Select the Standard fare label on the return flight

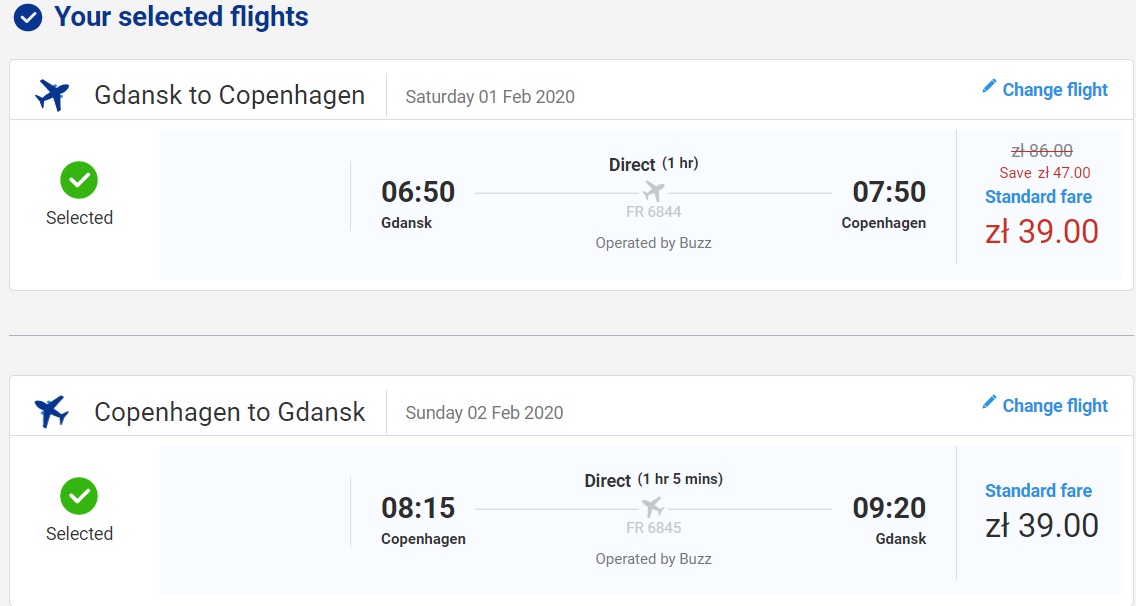tap(1038, 491)
